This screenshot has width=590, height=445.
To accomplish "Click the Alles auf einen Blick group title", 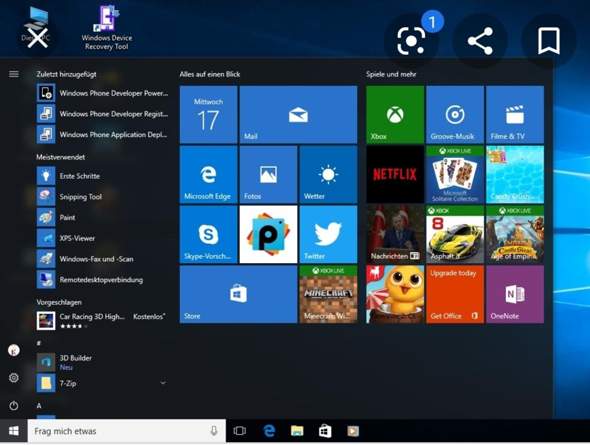I will click(x=210, y=74).
